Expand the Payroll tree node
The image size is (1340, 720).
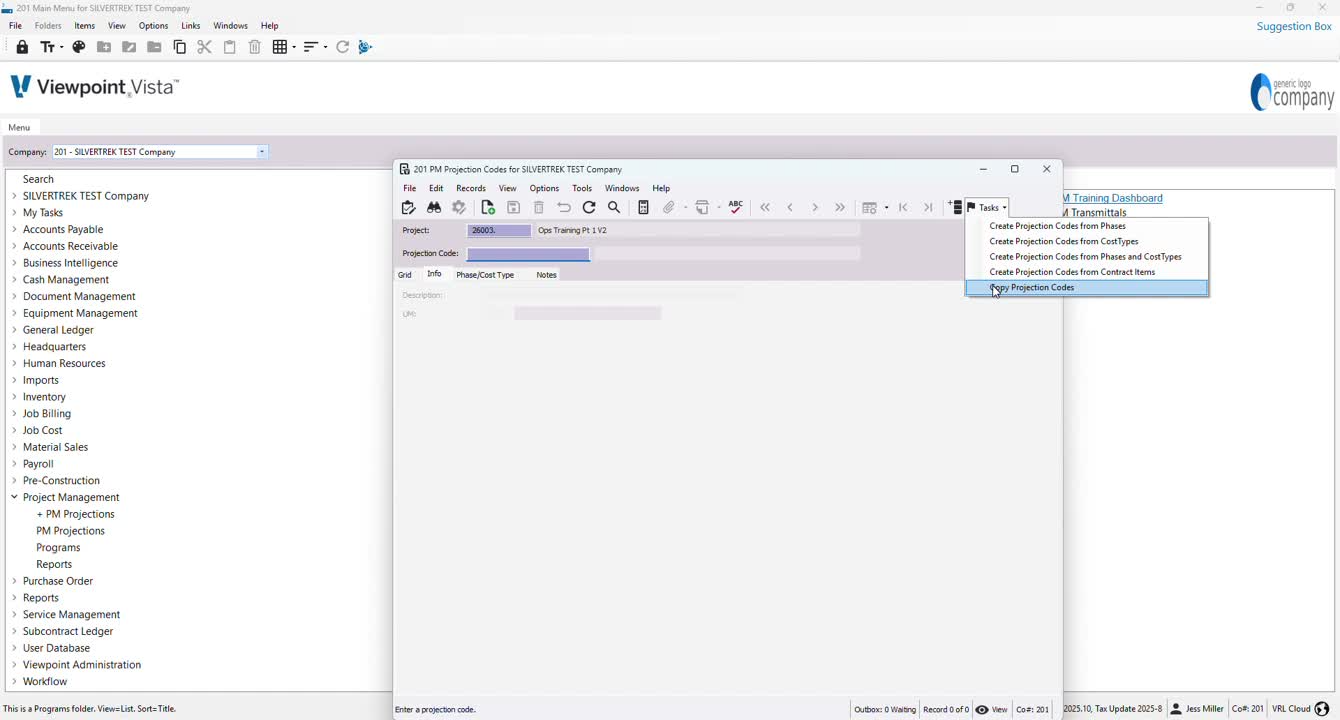pyautogui.click(x=14, y=464)
